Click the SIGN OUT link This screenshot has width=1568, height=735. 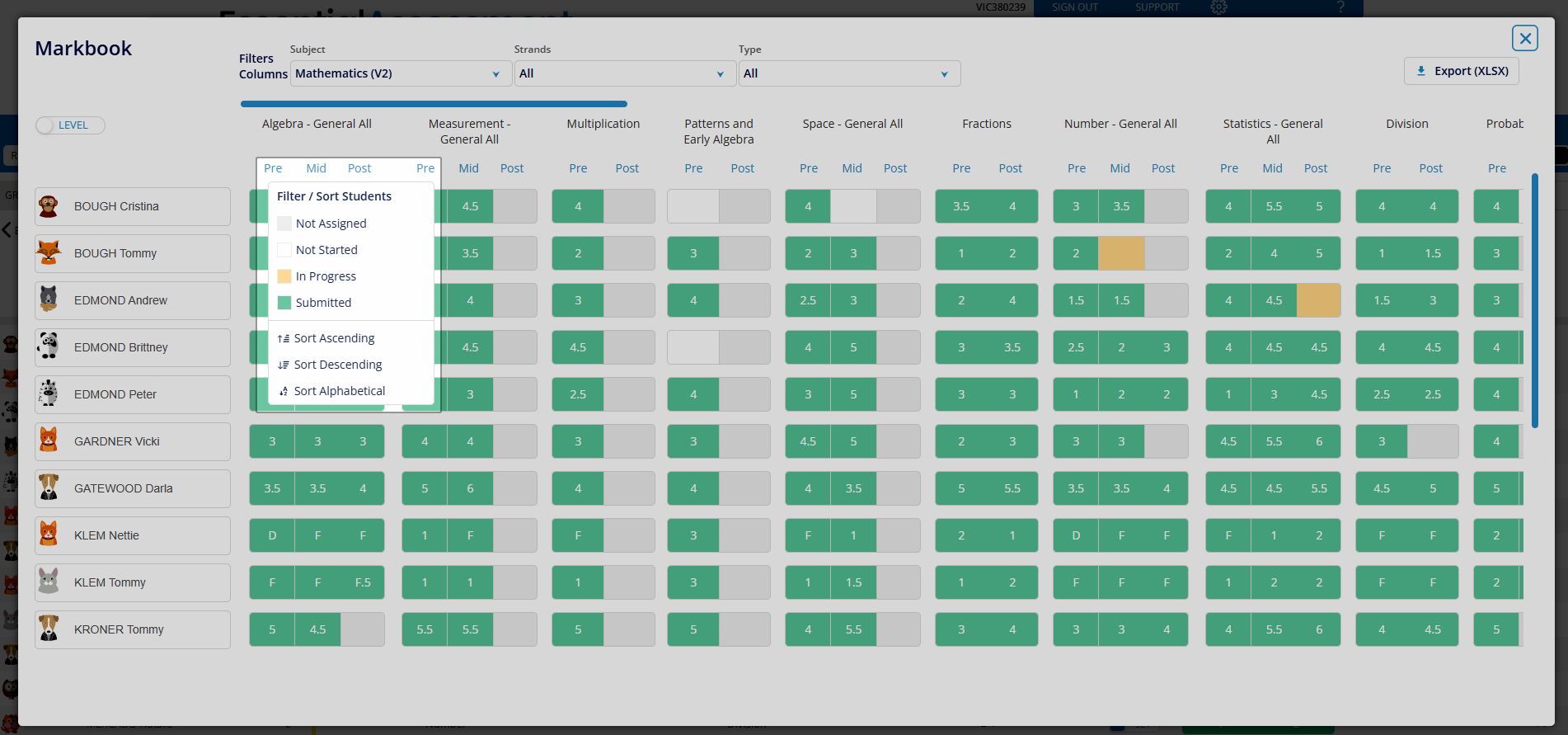(1074, 7)
